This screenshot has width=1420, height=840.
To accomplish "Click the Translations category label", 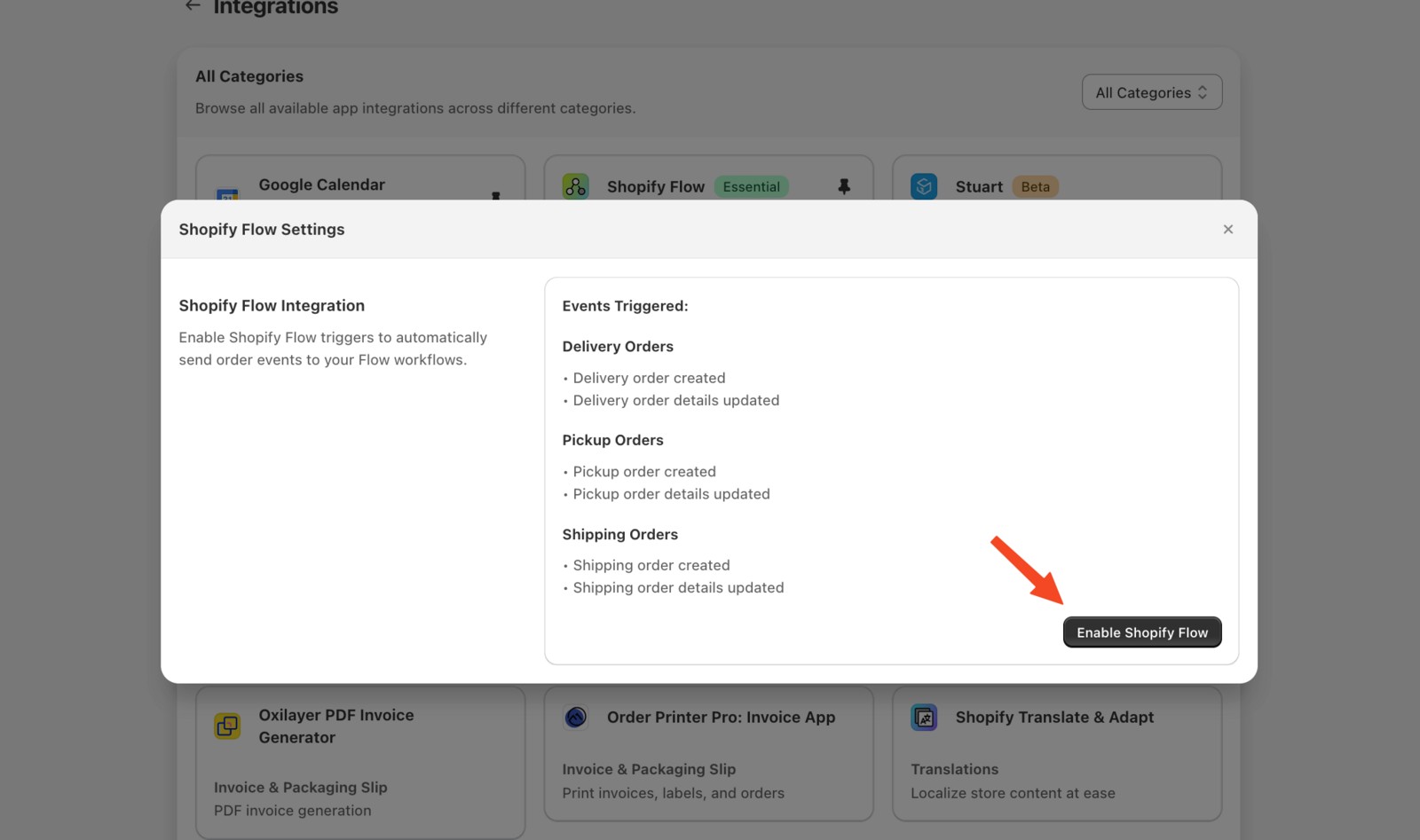I will click(954, 769).
